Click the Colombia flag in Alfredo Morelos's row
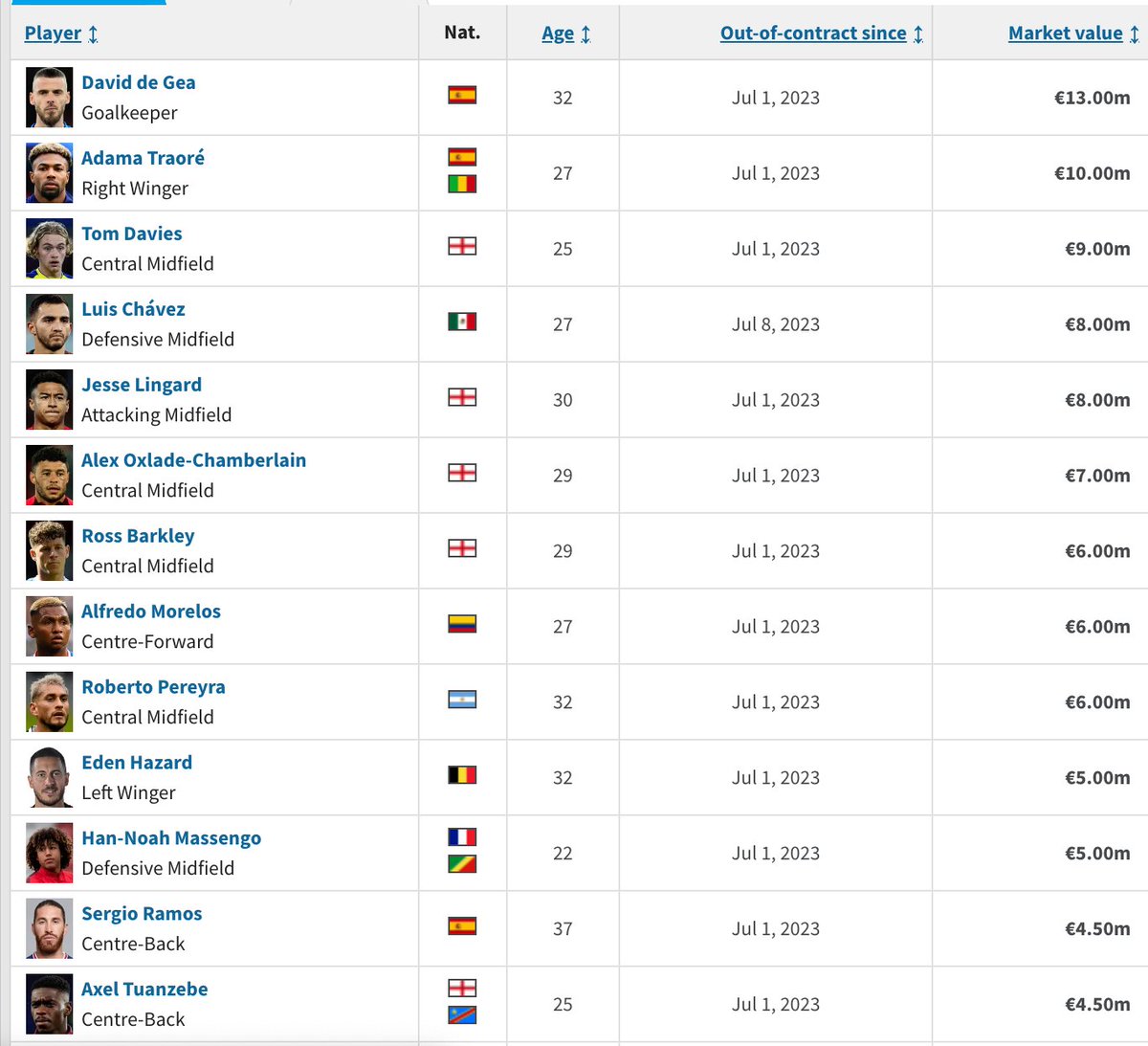1148x1046 pixels. [462, 624]
